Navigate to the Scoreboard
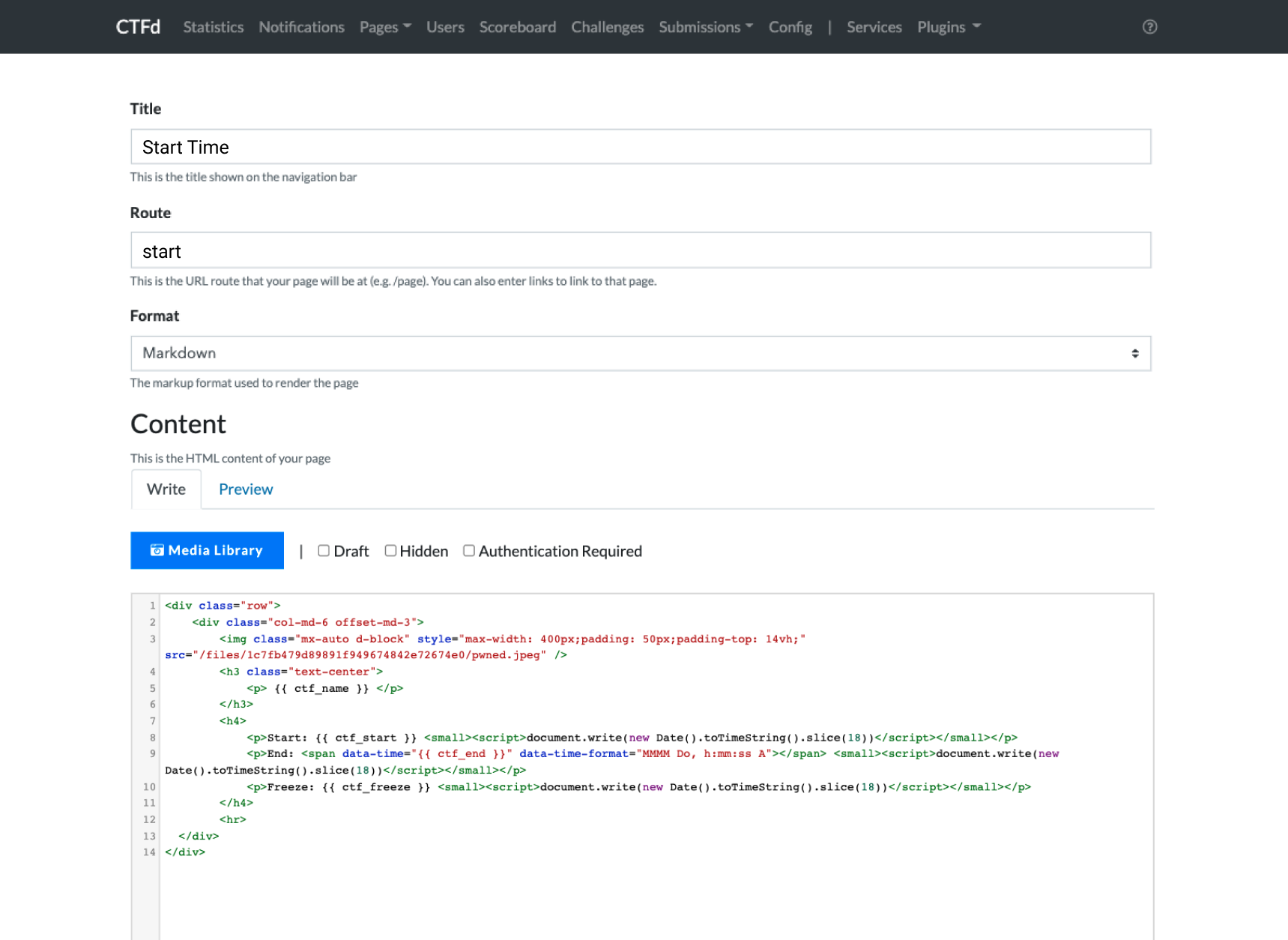 click(x=517, y=27)
